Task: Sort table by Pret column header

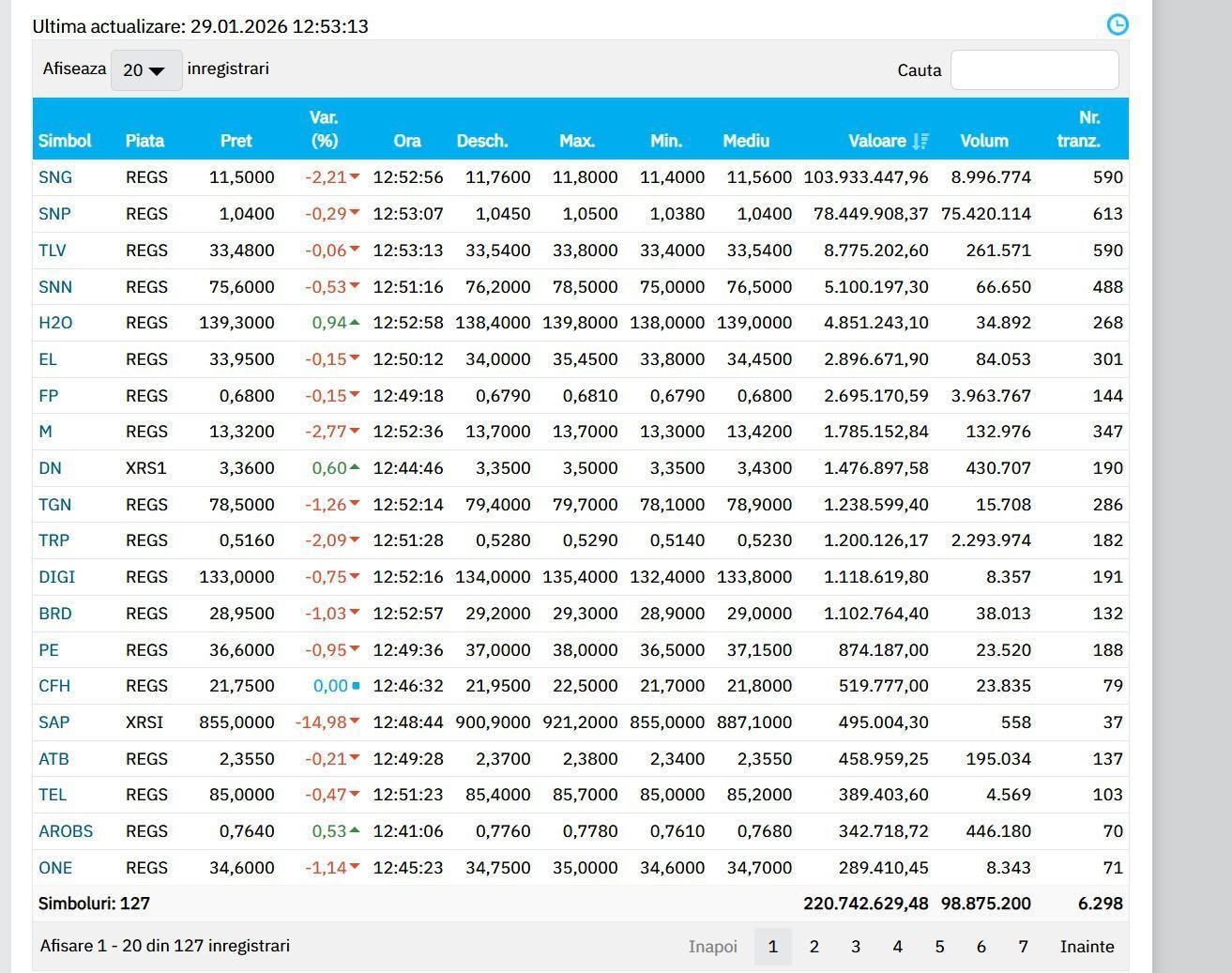Action: [236, 141]
